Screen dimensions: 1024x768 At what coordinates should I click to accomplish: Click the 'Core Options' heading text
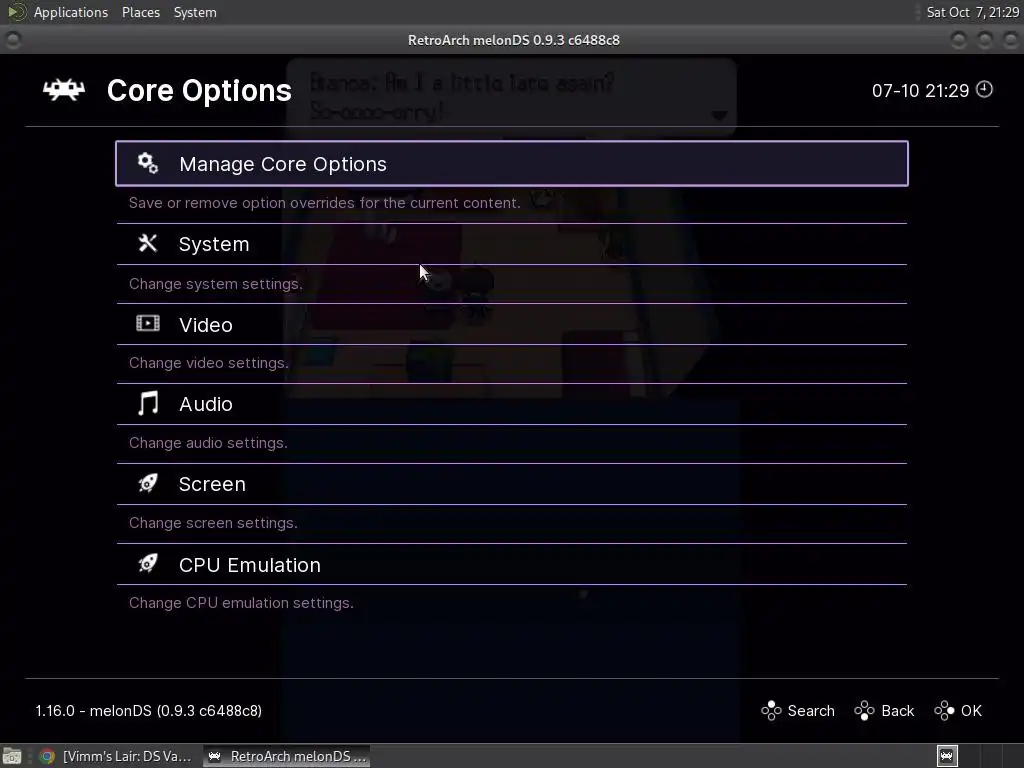199,91
